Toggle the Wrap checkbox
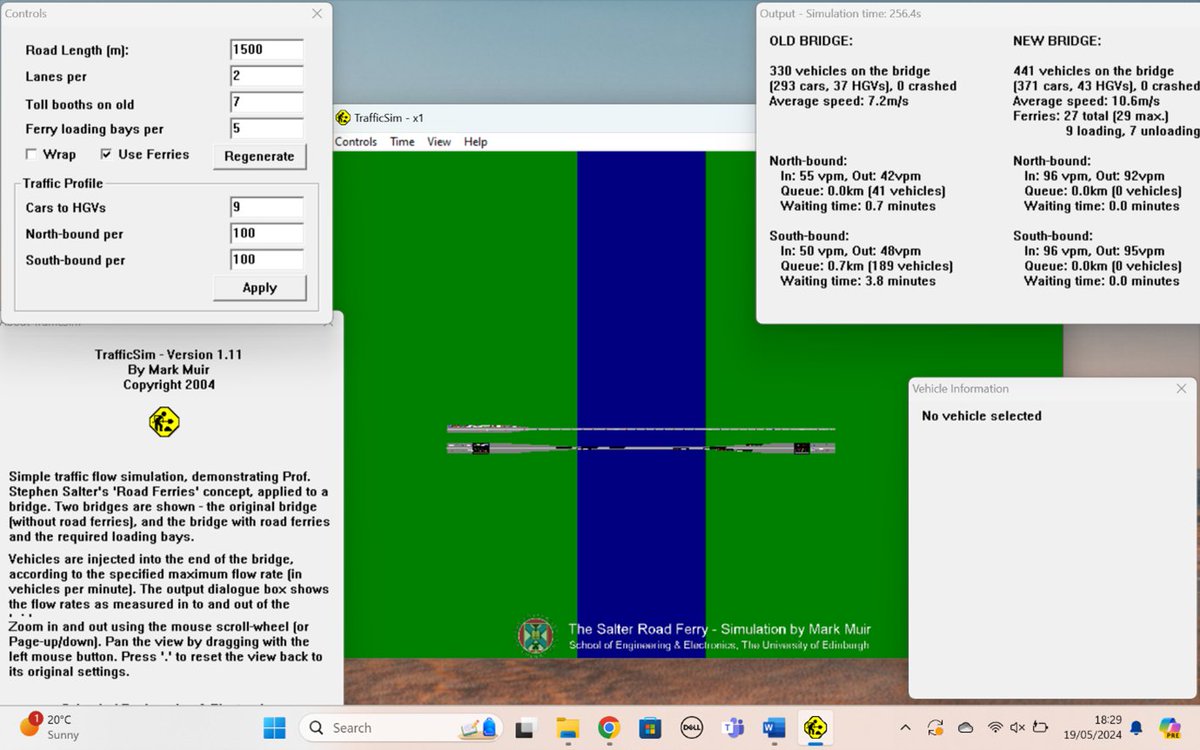The width and height of the screenshot is (1200, 750). tap(32, 154)
